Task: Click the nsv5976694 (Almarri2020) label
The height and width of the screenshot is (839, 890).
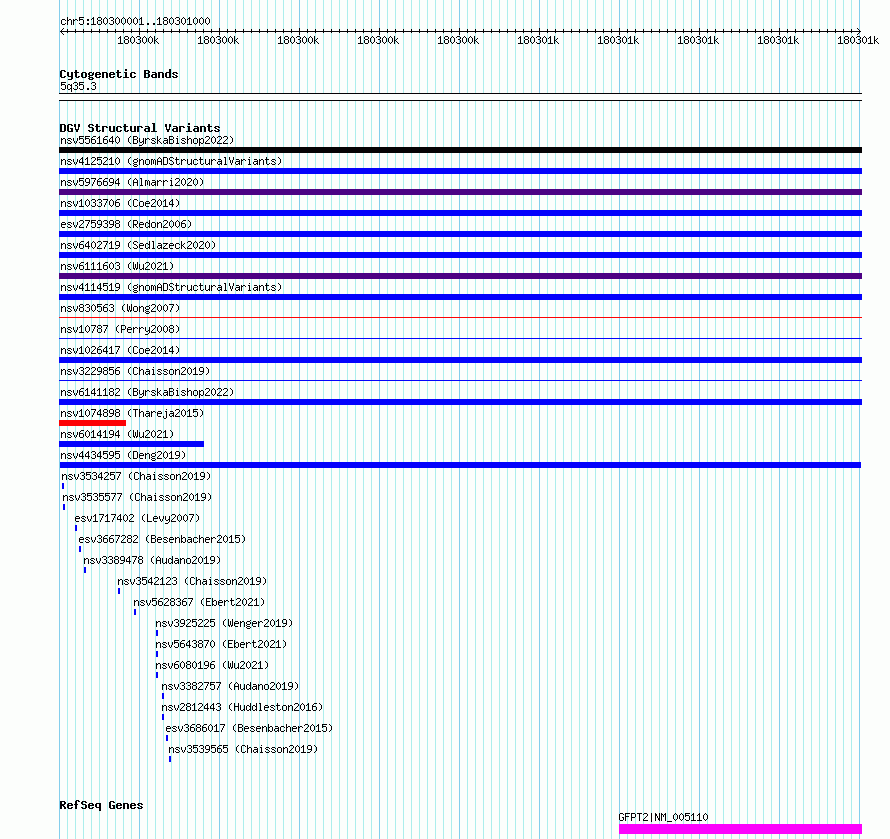Action: (132, 182)
